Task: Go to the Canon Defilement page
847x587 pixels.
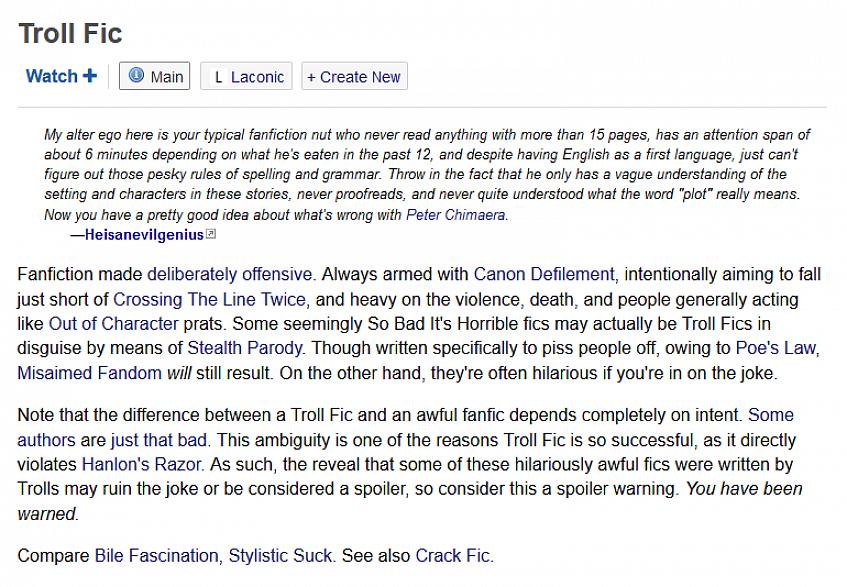Action: click(x=544, y=273)
